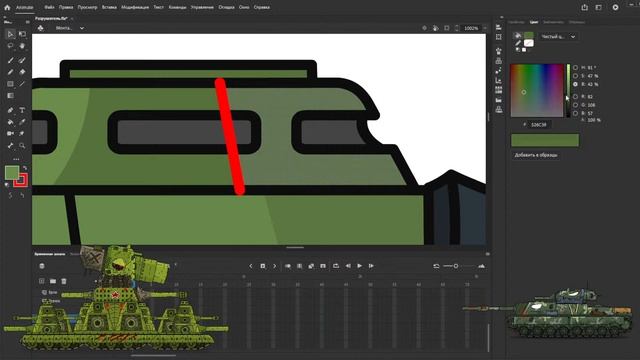The height and width of the screenshot is (360, 640).
Task: Select the Pen tool
Action: coord(11,110)
